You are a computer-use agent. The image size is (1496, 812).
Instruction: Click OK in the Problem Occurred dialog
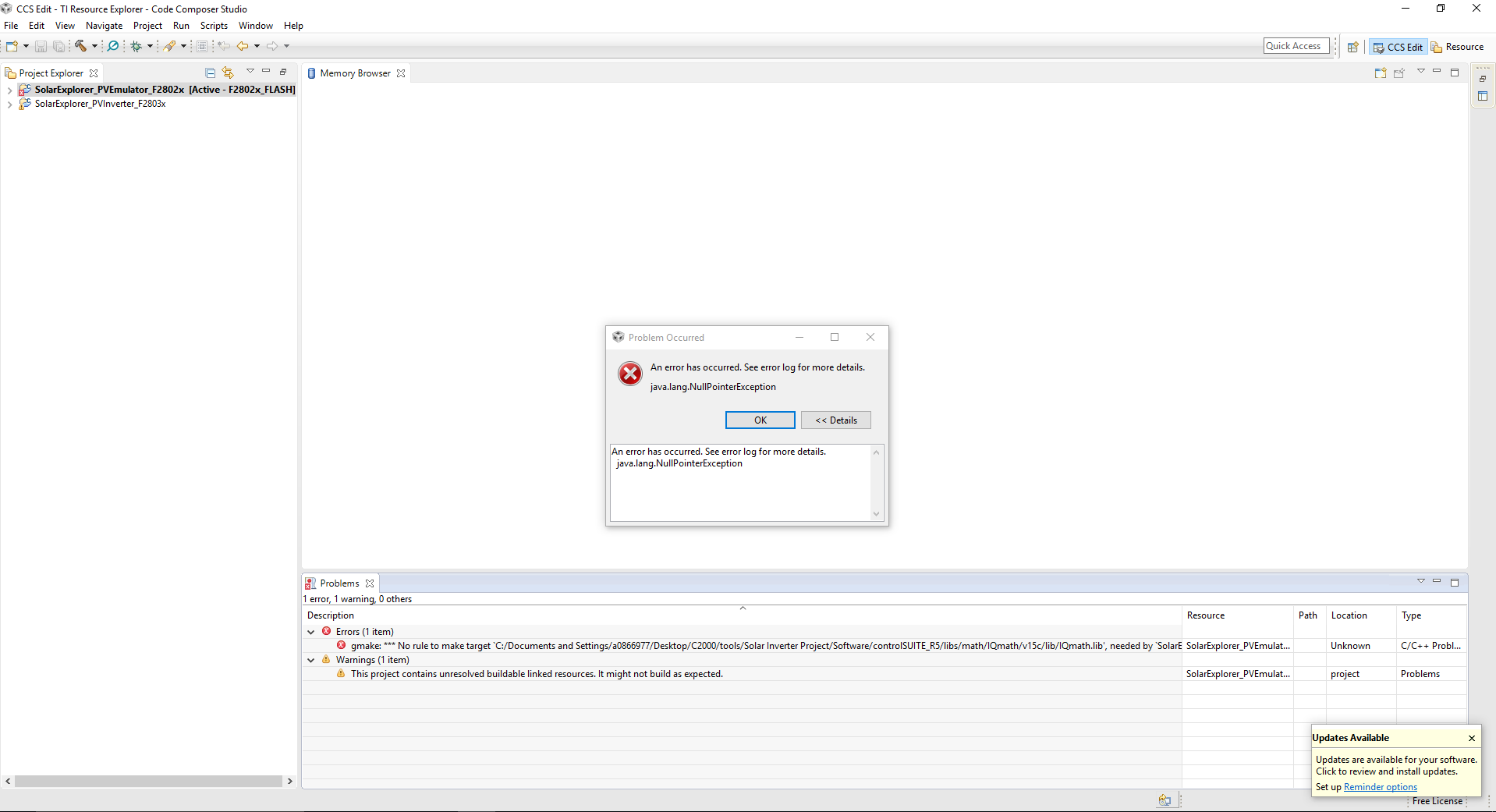pos(759,420)
